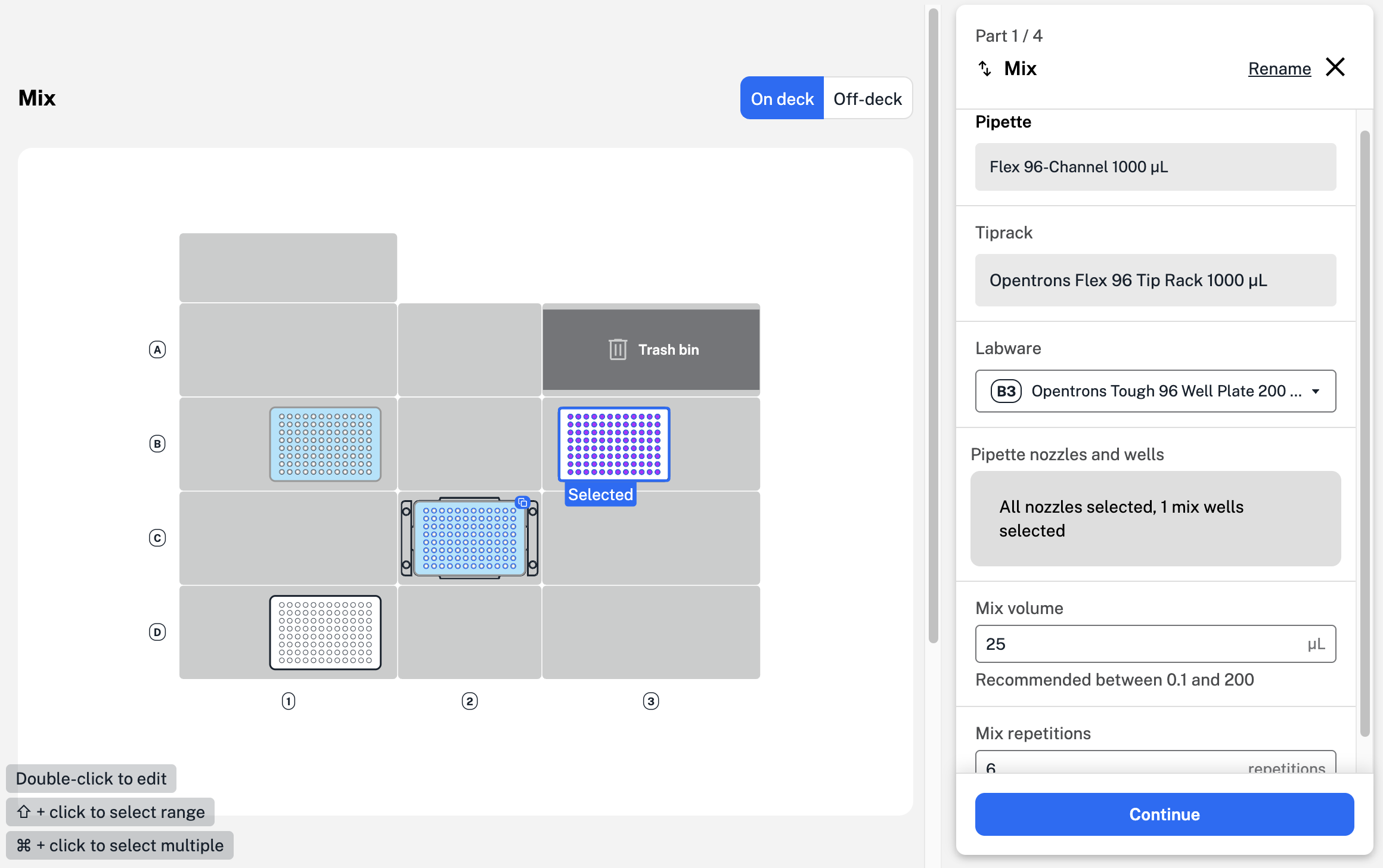Viewport: 1383px width, 868px height.
Task: Click the trash bin icon
Action: [618, 349]
